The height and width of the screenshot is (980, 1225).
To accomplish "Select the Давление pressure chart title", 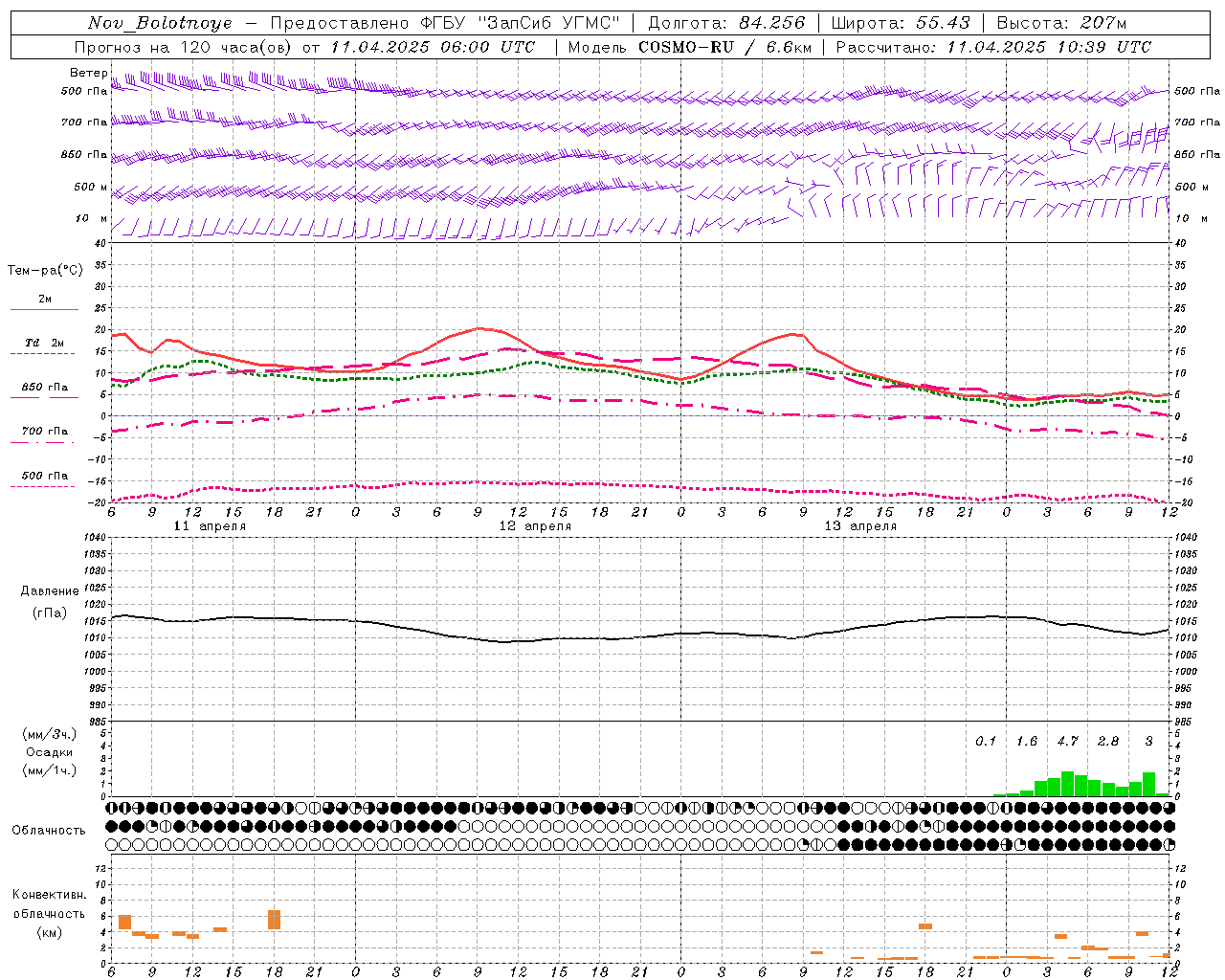I will 50,591.
